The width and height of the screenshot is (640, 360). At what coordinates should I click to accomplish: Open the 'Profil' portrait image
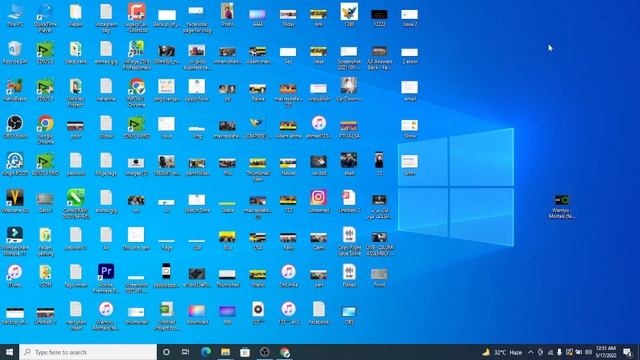227,15
